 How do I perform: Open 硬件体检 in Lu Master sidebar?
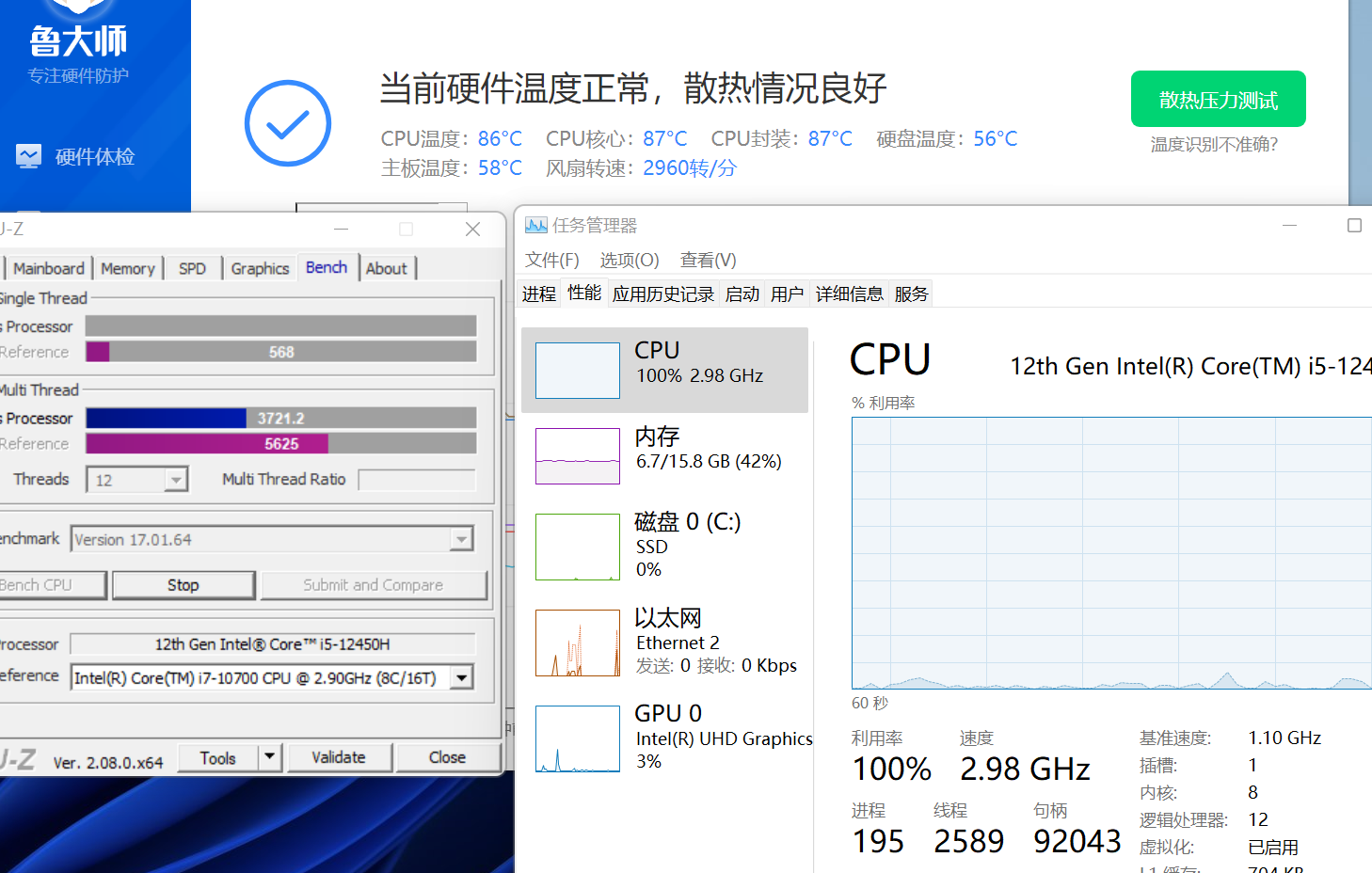(76, 156)
